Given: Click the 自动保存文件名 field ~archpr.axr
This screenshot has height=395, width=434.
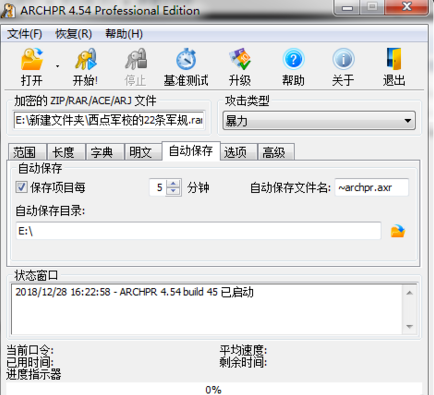Looking at the screenshot, I should click(371, 187).
